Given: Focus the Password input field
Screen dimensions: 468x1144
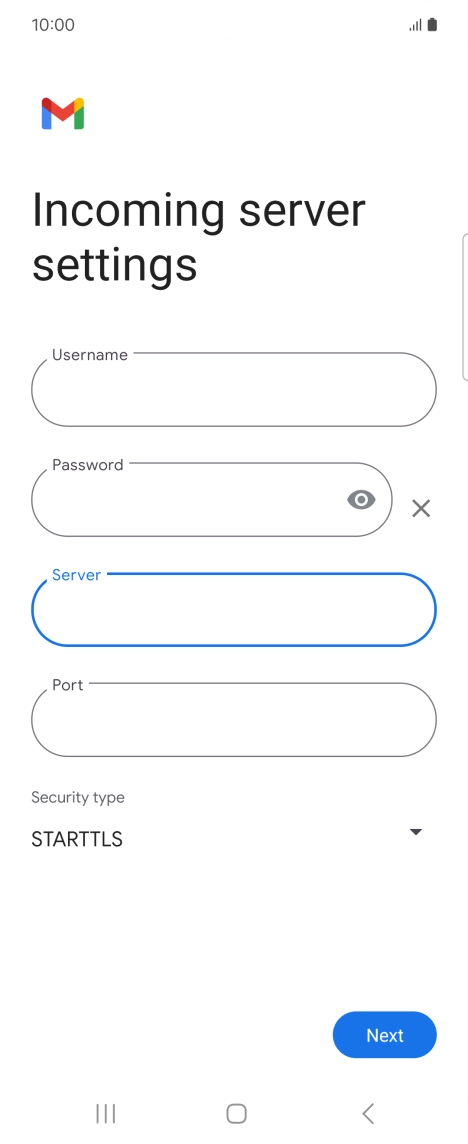Looking at the screenshot, I should (x=212, y=500).
